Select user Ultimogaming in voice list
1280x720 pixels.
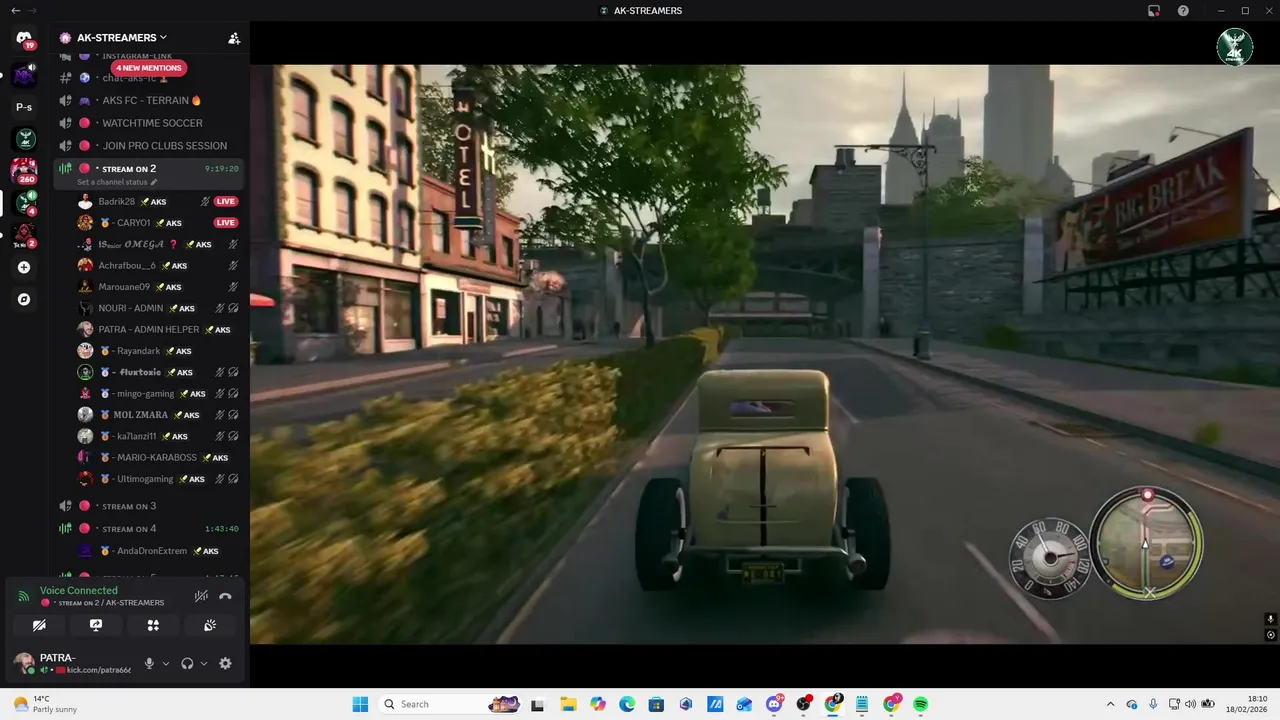158,479
